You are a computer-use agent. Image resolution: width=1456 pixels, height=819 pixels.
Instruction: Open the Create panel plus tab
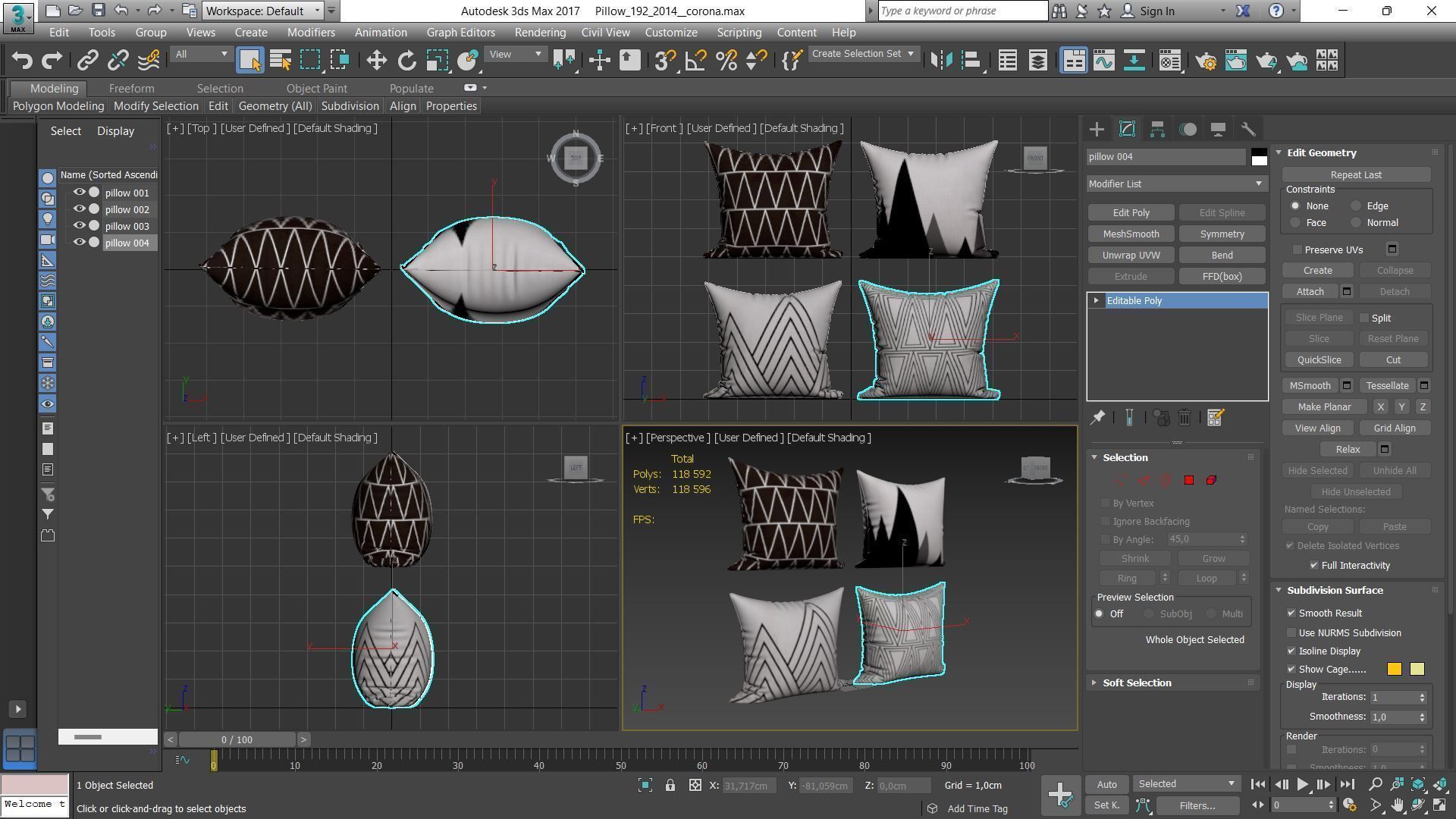pyautogui.click(x=1097, y=129)
